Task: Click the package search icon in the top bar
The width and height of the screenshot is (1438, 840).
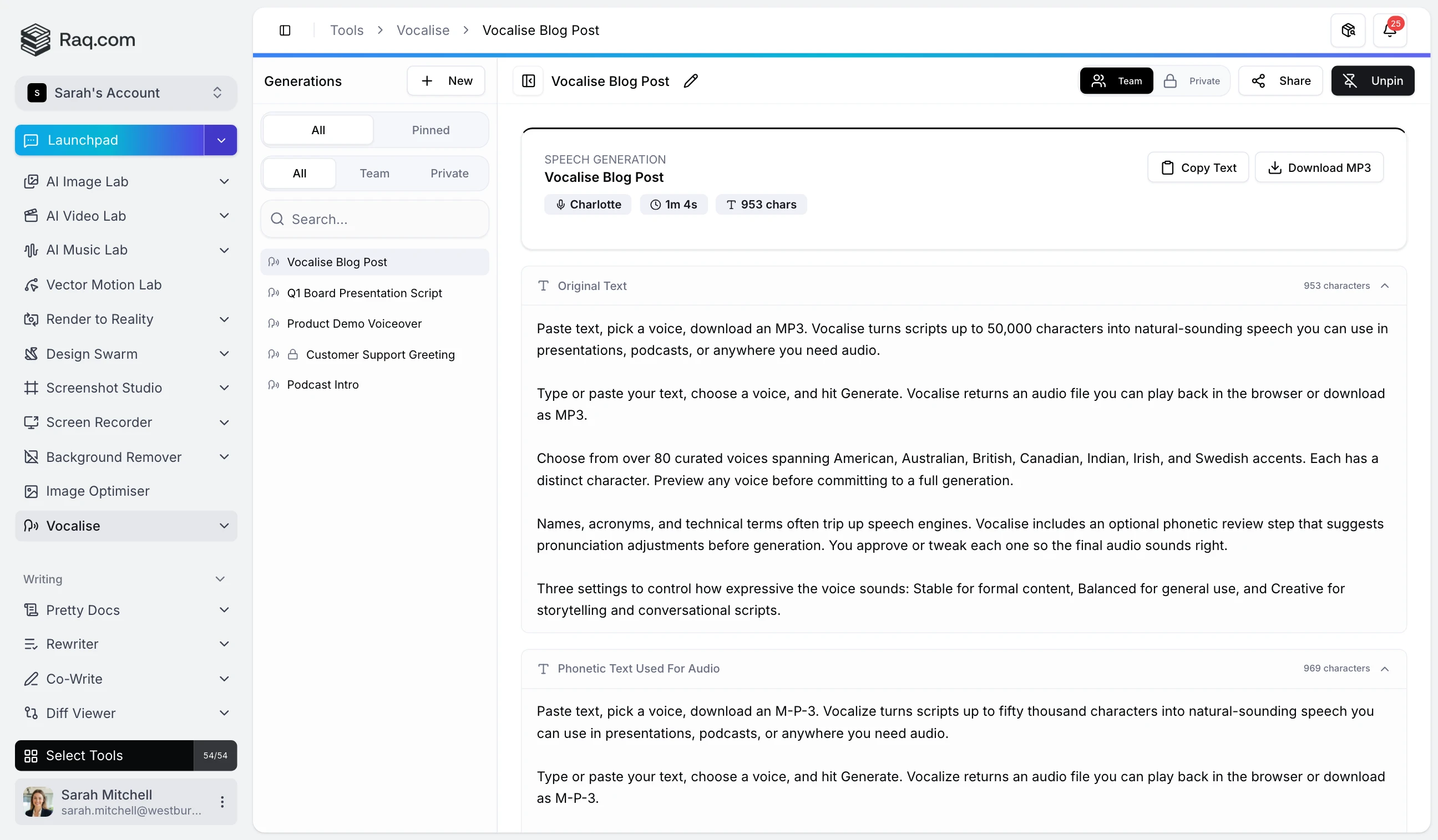Action: click(1348, 30)
